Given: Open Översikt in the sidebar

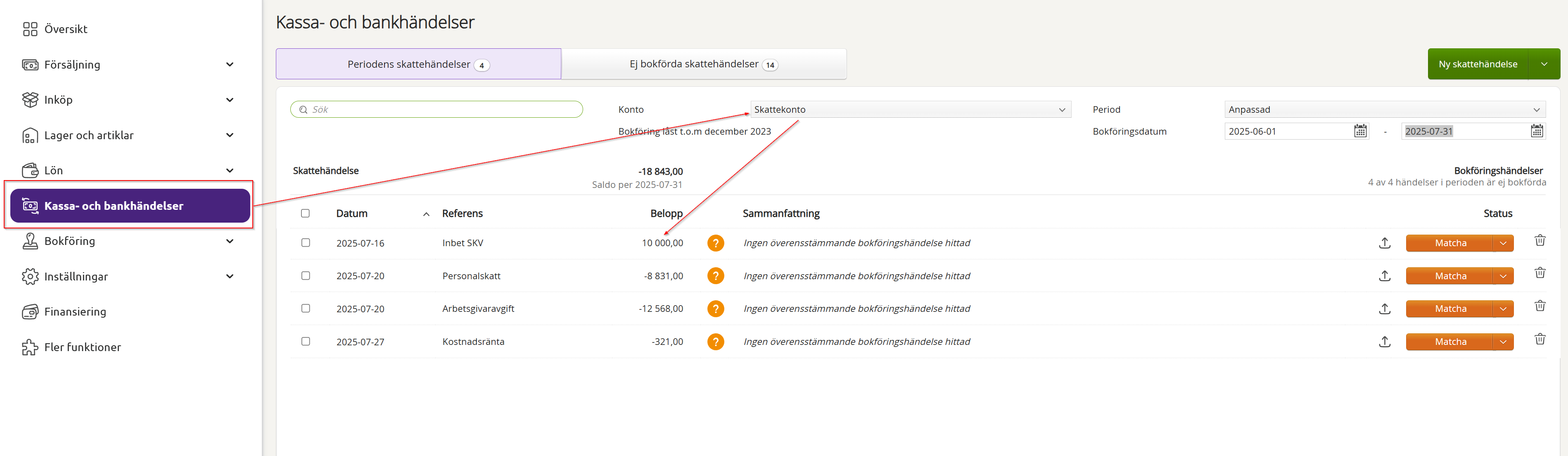Looking at the screenshot, I should (x=65, y=29).
